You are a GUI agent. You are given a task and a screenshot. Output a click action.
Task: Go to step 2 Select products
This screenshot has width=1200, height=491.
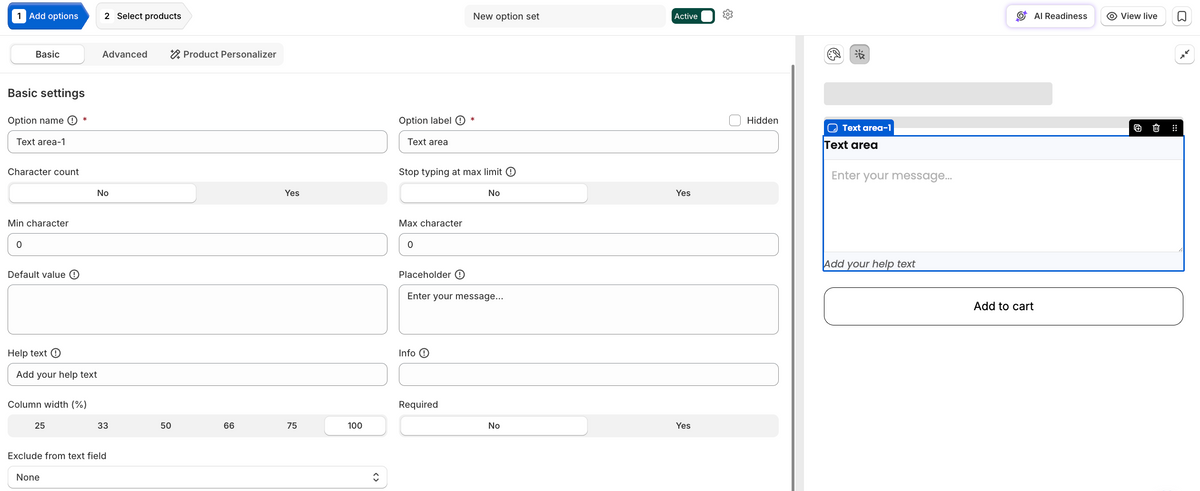pyautogui.click(x=142, y=16)
